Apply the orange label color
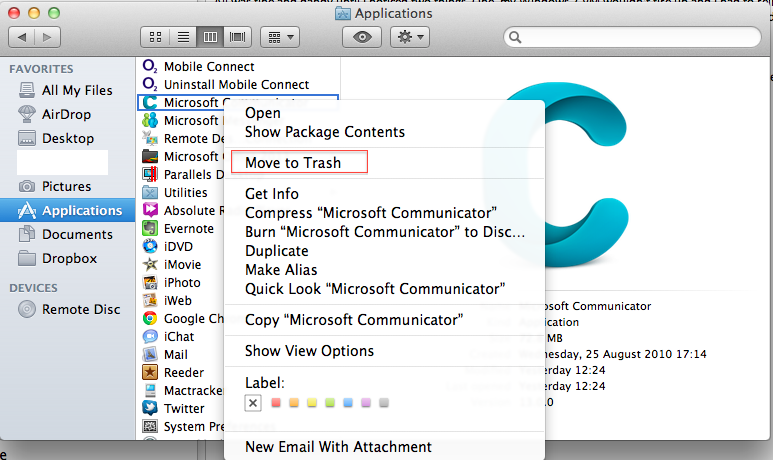Viewport: 773px width, 460px height. pyautogui.click(x=294, y=403)
